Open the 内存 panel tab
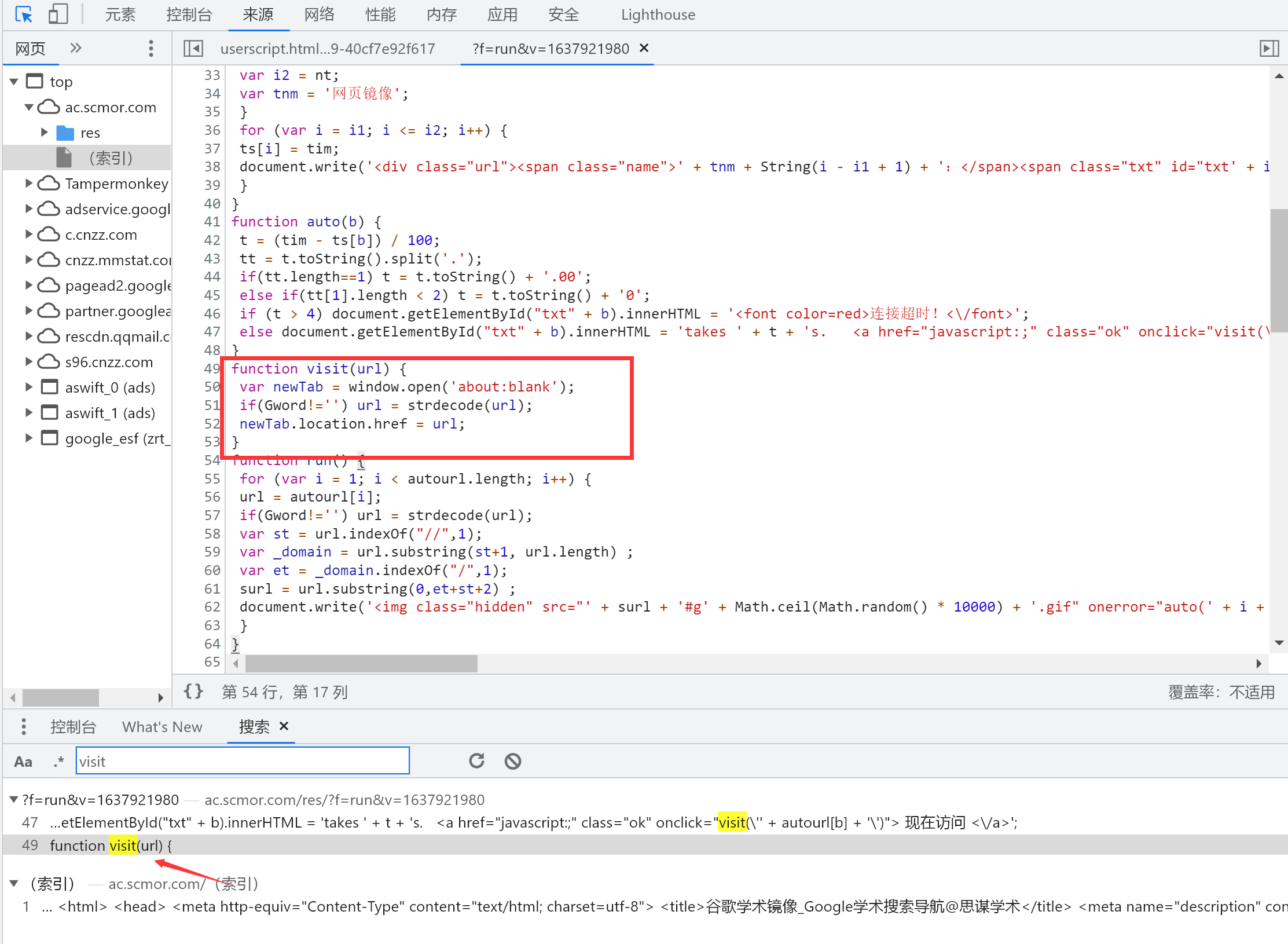The height and width of the screenshot is (944, 1288). 441,14
